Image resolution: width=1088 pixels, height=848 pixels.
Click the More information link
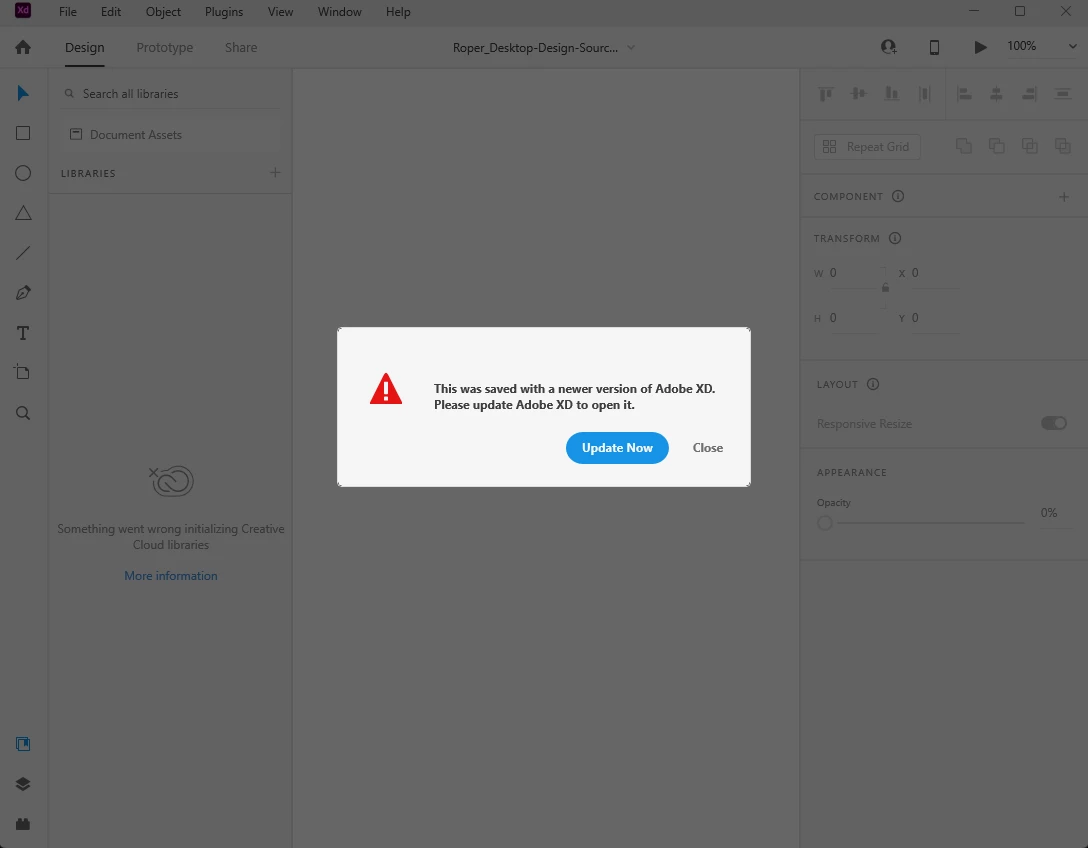171,575
